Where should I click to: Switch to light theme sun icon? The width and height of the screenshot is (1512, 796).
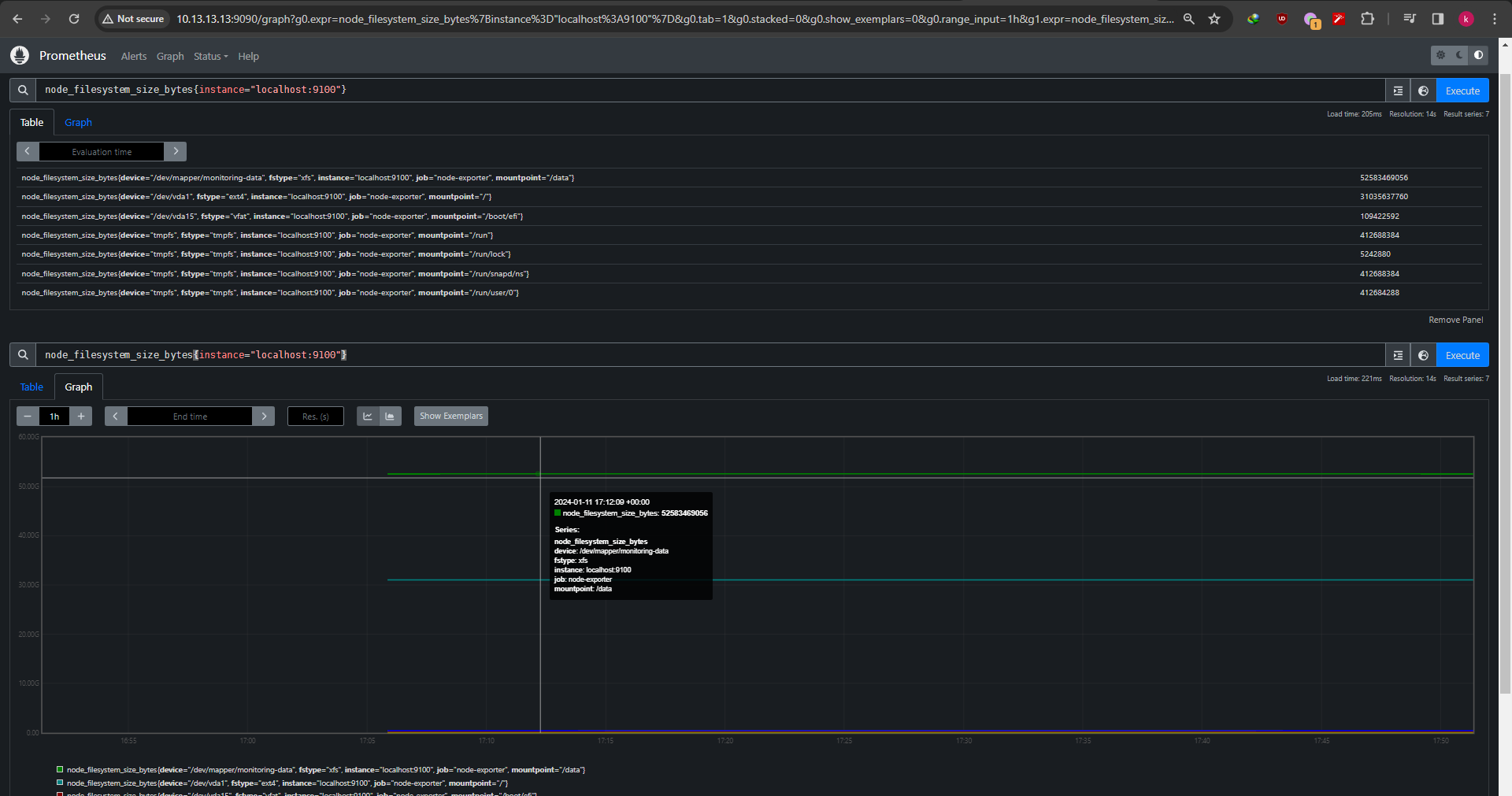point(1440,55)
